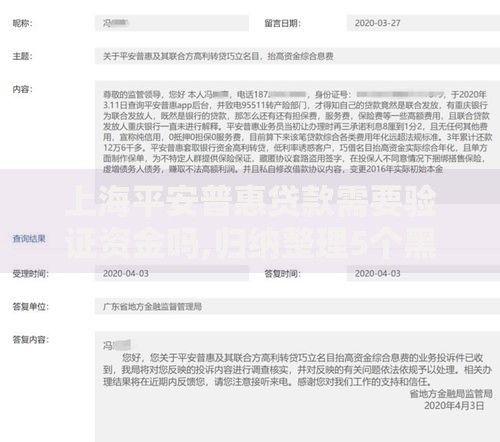Click the 省地方金融局监管局 signature line

click(x=451, y=394)
